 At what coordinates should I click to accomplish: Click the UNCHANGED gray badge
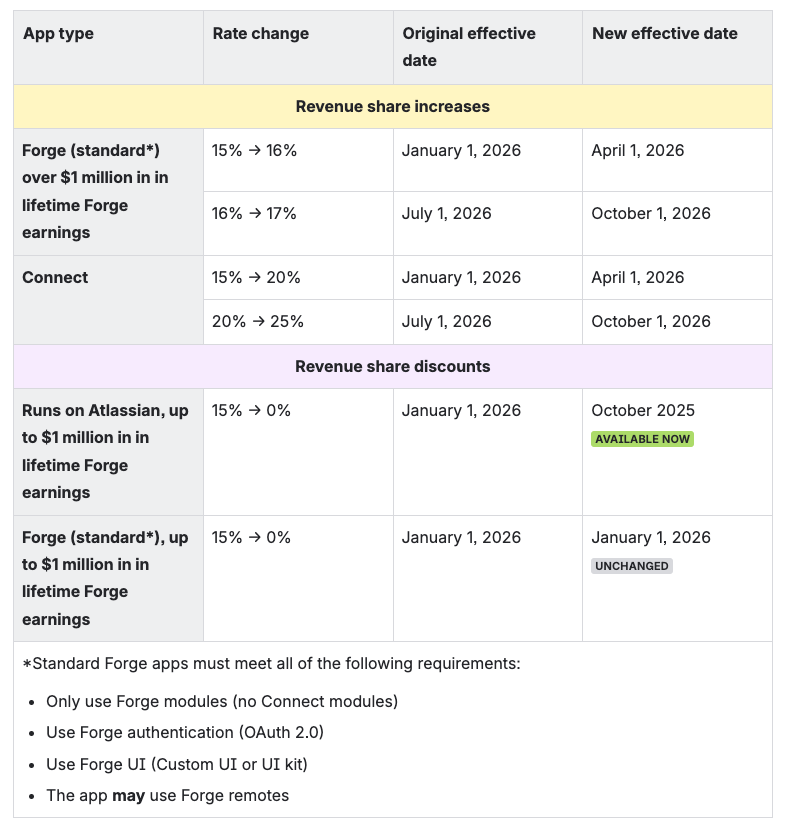click(x=631, y=566)
